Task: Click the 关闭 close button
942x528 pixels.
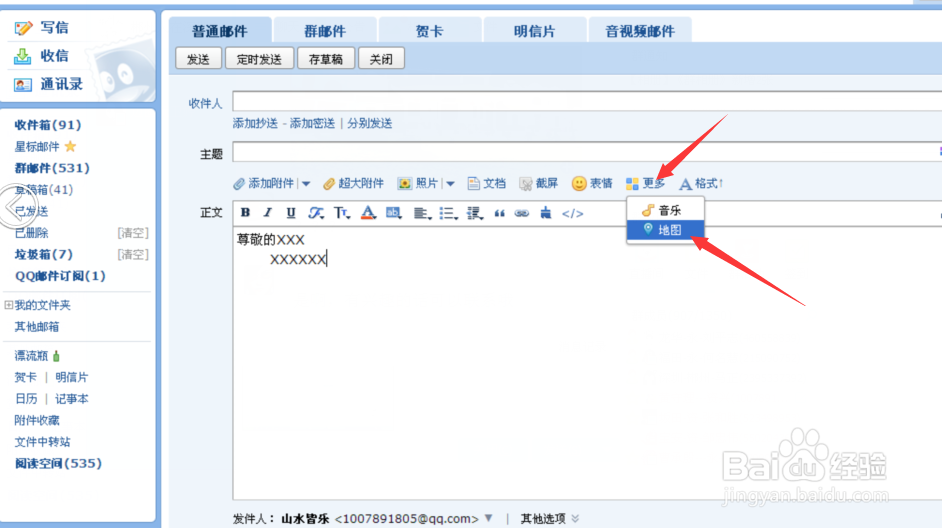Action: tap(381, 59)
